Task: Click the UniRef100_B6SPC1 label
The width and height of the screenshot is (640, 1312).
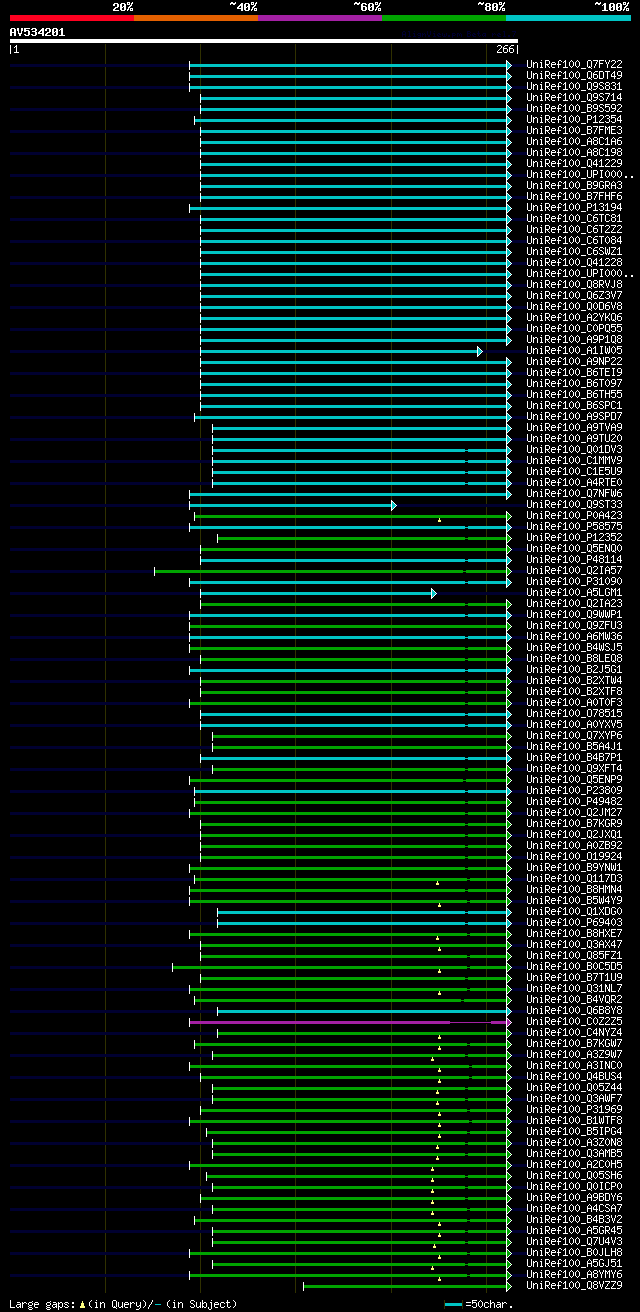Action: pos(575,405)
